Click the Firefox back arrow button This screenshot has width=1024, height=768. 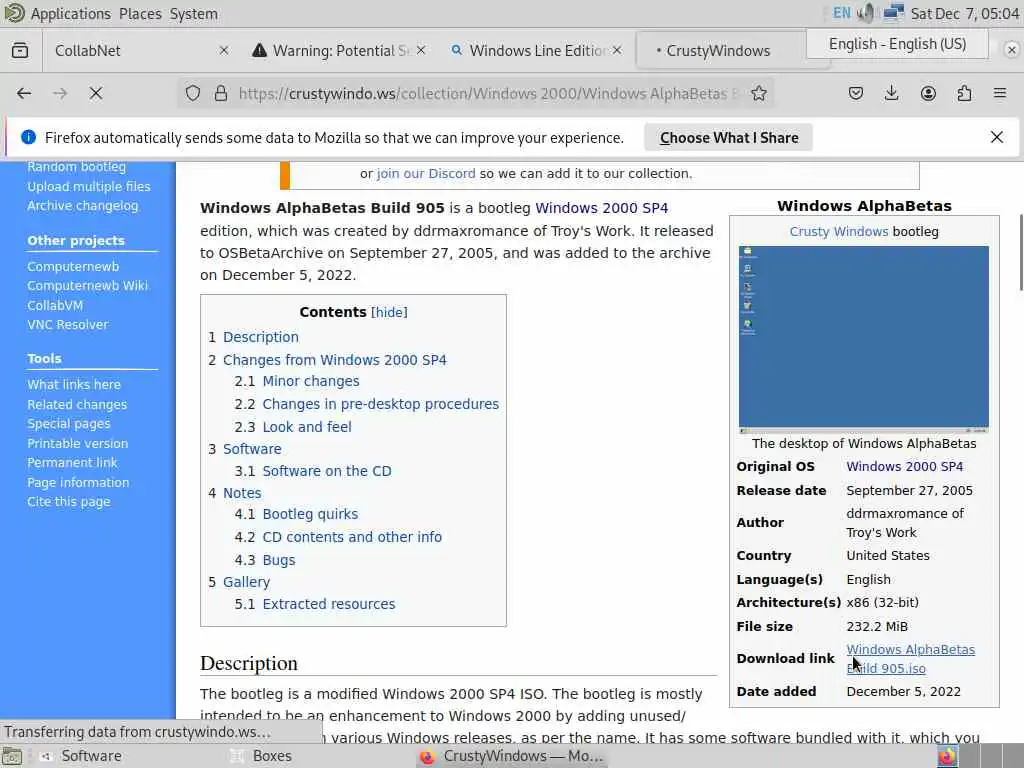coord(24,93)
